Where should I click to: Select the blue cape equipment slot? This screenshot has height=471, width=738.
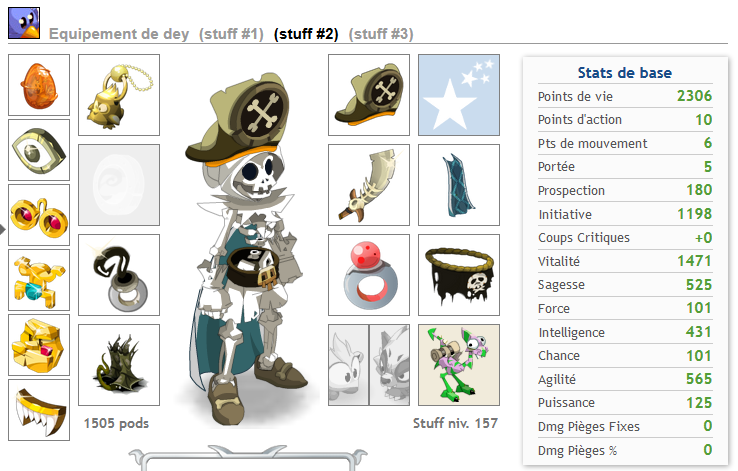click(459, 185)
